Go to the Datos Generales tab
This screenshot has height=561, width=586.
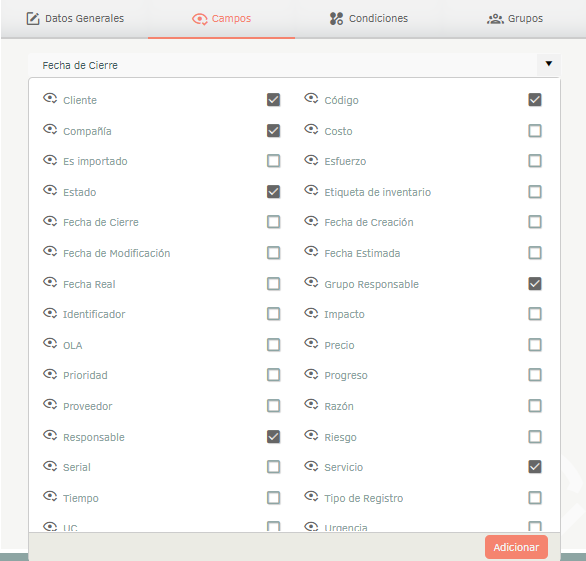(x=75, y=19)
